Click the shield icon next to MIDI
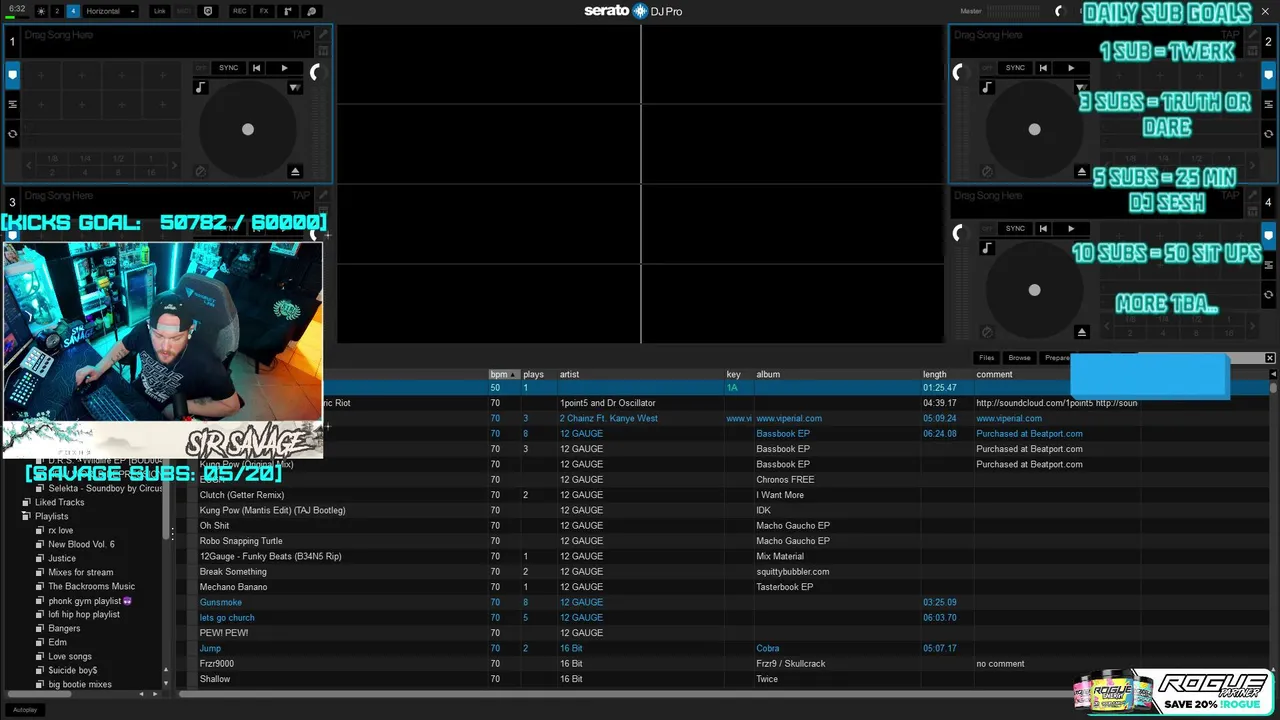The height and width of the screenshot is (720, 1280). pos(208,11)
